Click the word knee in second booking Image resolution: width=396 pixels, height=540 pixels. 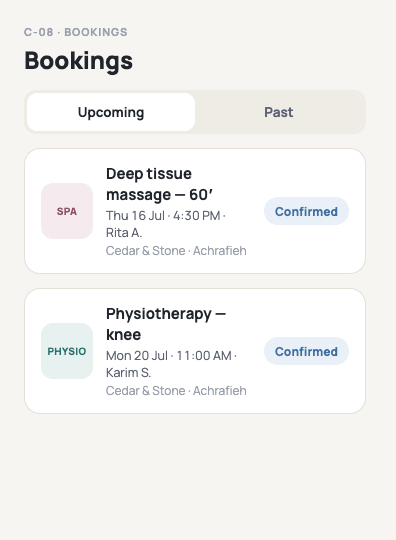point(123,334)
